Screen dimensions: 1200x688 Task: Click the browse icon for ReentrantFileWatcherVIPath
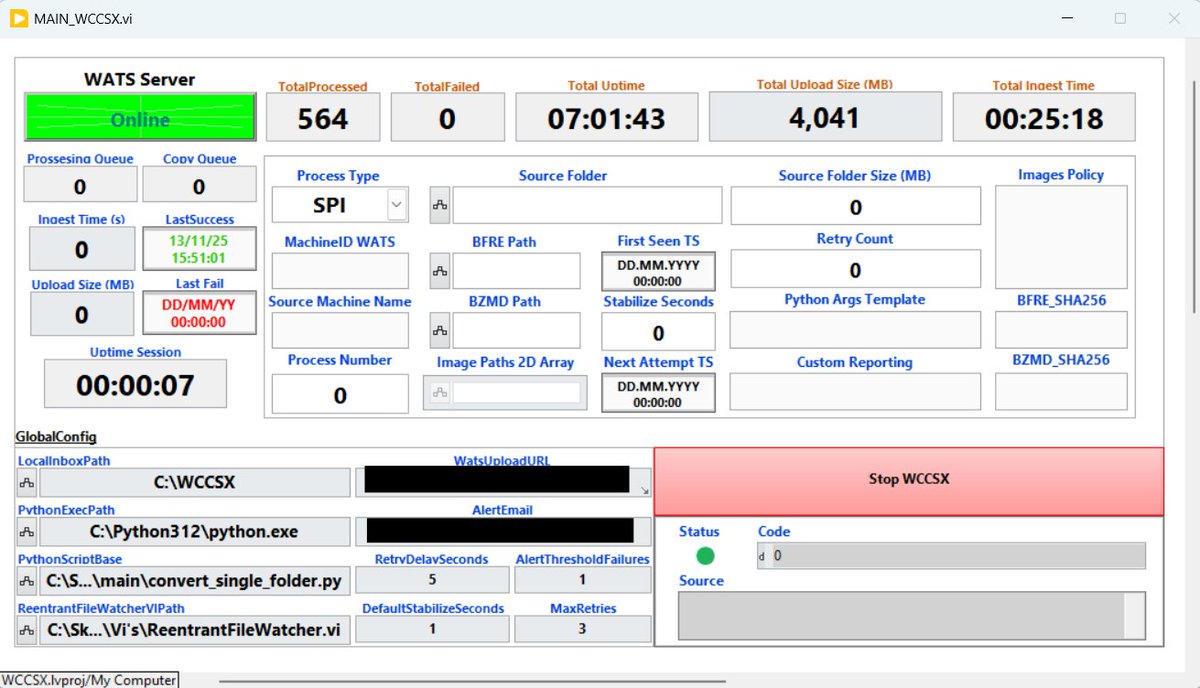[26, 630]
